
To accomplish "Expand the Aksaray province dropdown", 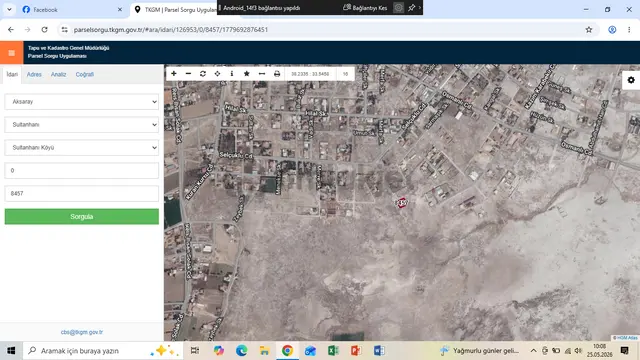I will pyautogui.click(x=82, y=102).
